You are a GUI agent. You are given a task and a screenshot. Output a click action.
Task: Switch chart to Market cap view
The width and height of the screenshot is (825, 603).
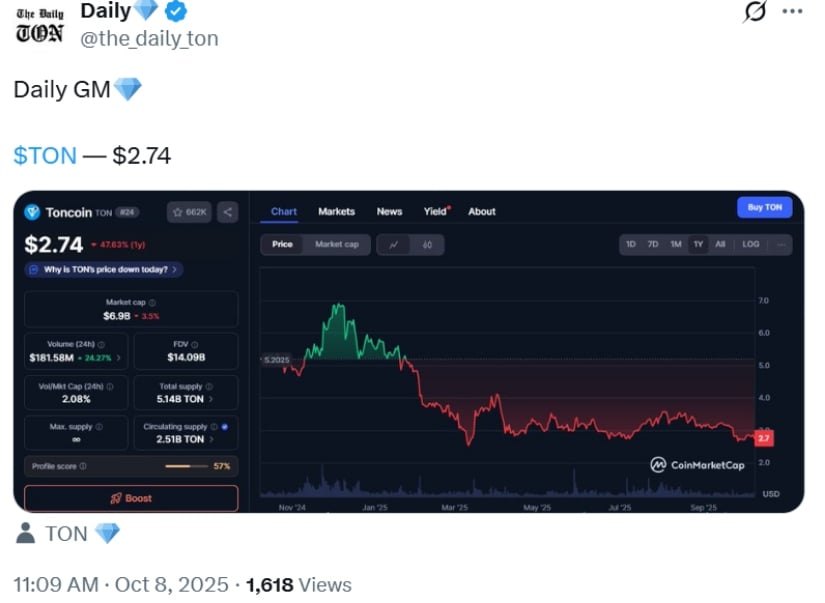pos(336,244)
